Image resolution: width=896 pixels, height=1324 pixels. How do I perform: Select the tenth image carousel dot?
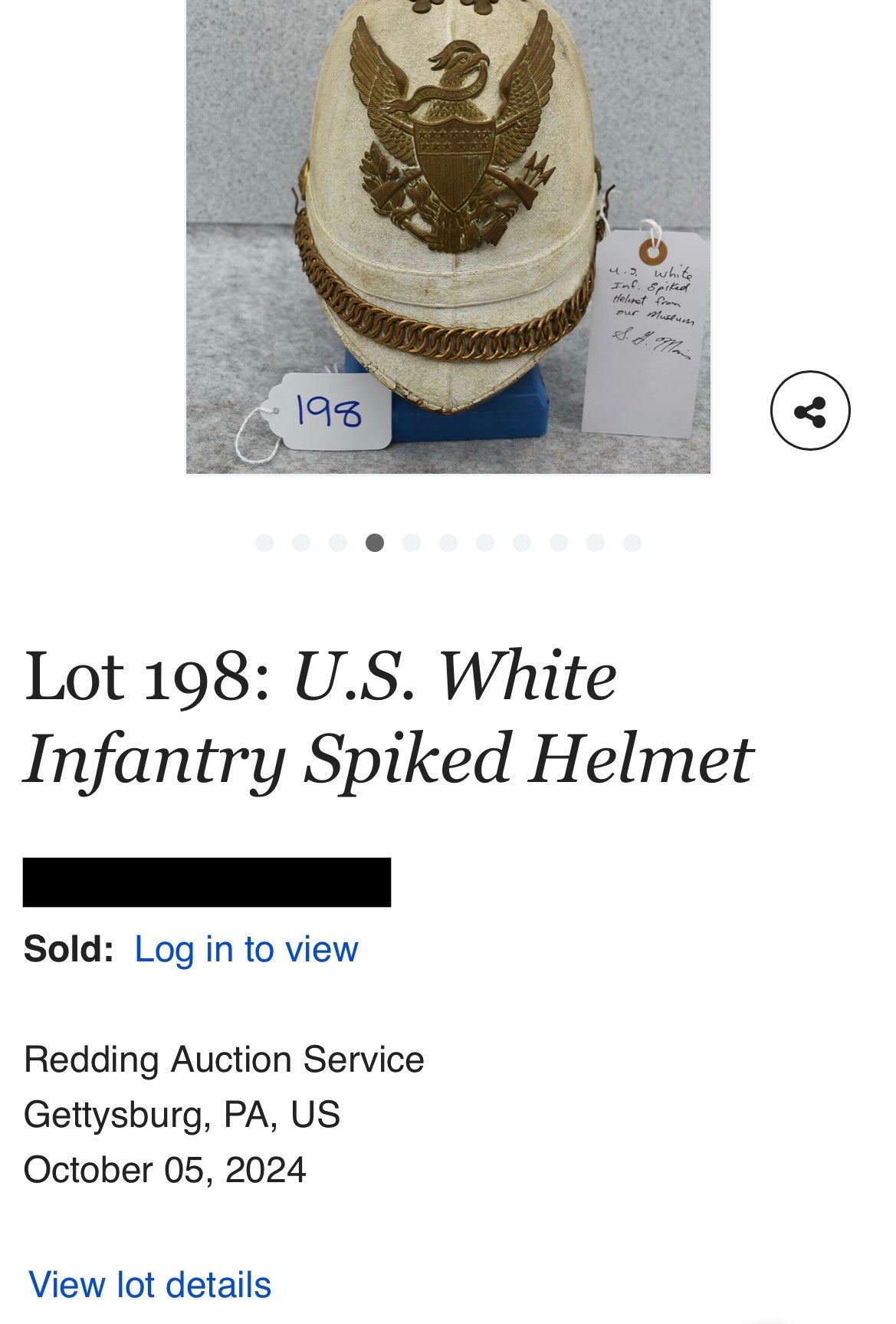coord(596,543)
